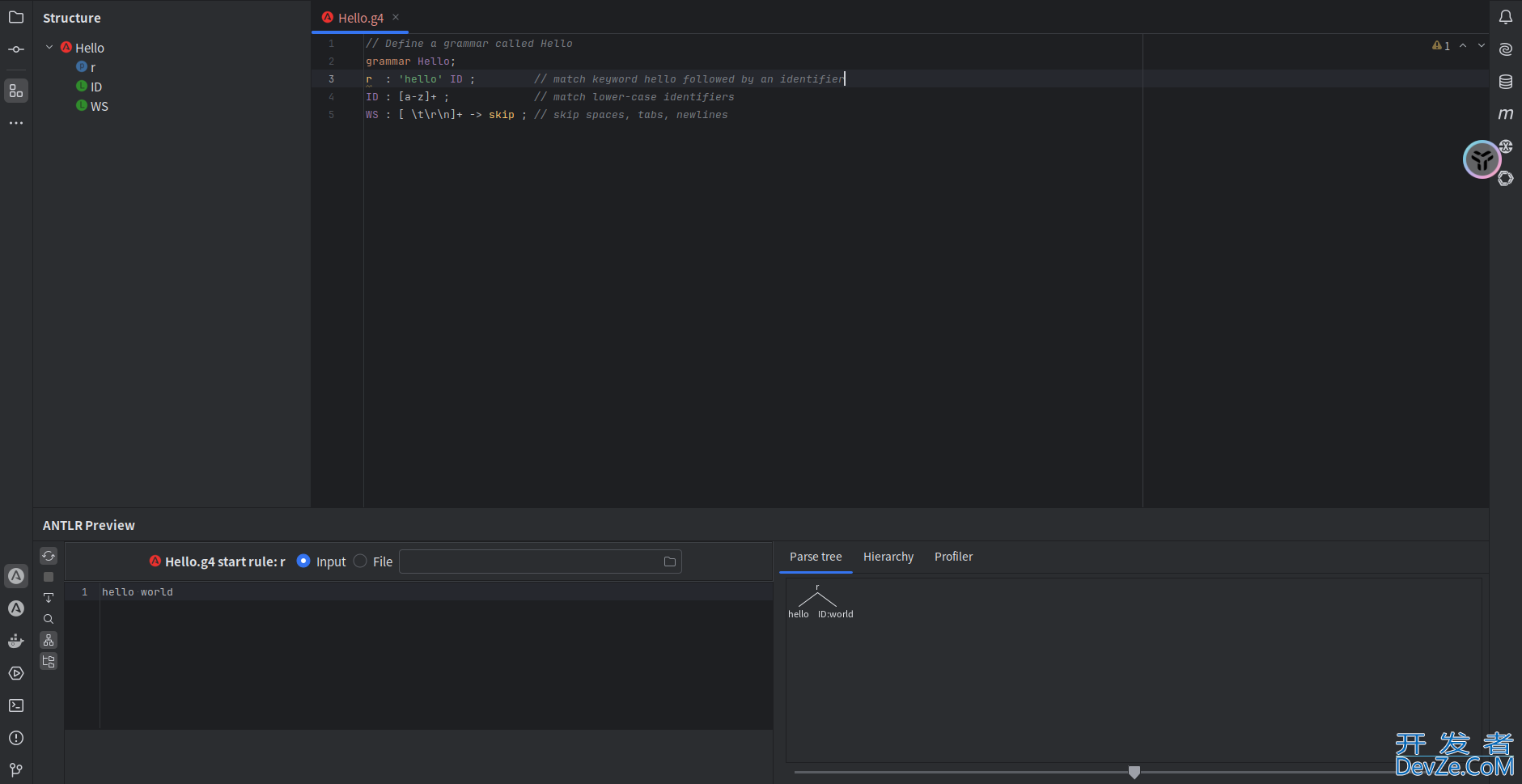Click the browse folder icon in file field
The width and height of the screenshot is (1522, 784).
[x=670, y=562]
